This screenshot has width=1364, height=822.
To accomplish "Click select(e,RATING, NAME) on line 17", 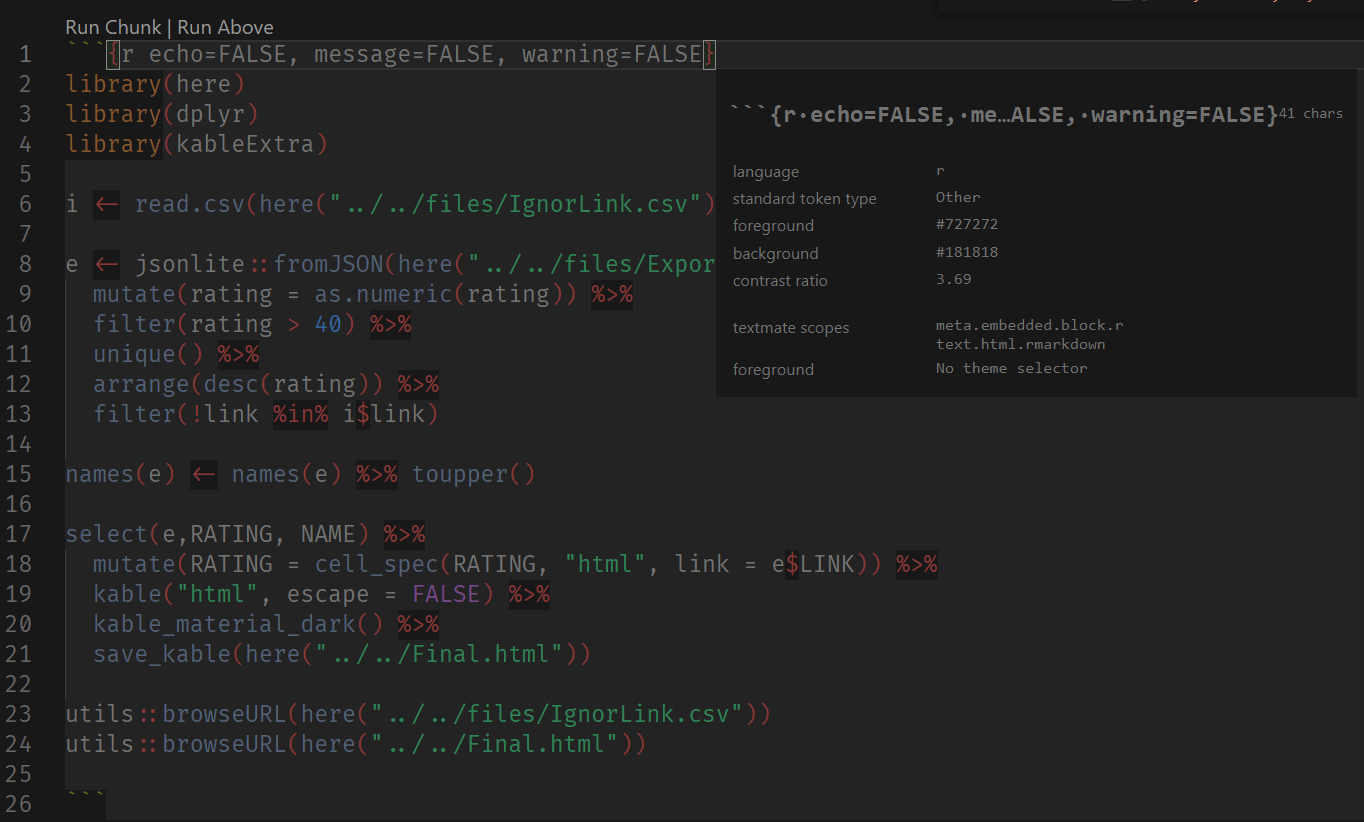I will point(217,534).
